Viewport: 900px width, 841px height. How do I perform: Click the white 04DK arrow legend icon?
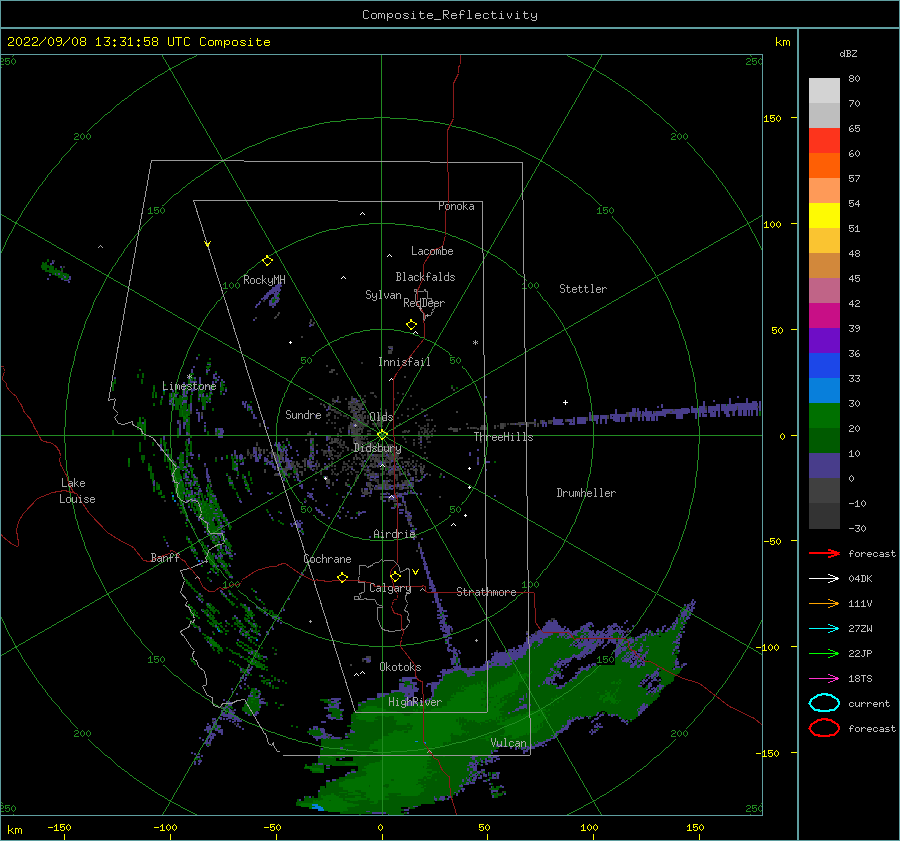(x=824, y=578)
